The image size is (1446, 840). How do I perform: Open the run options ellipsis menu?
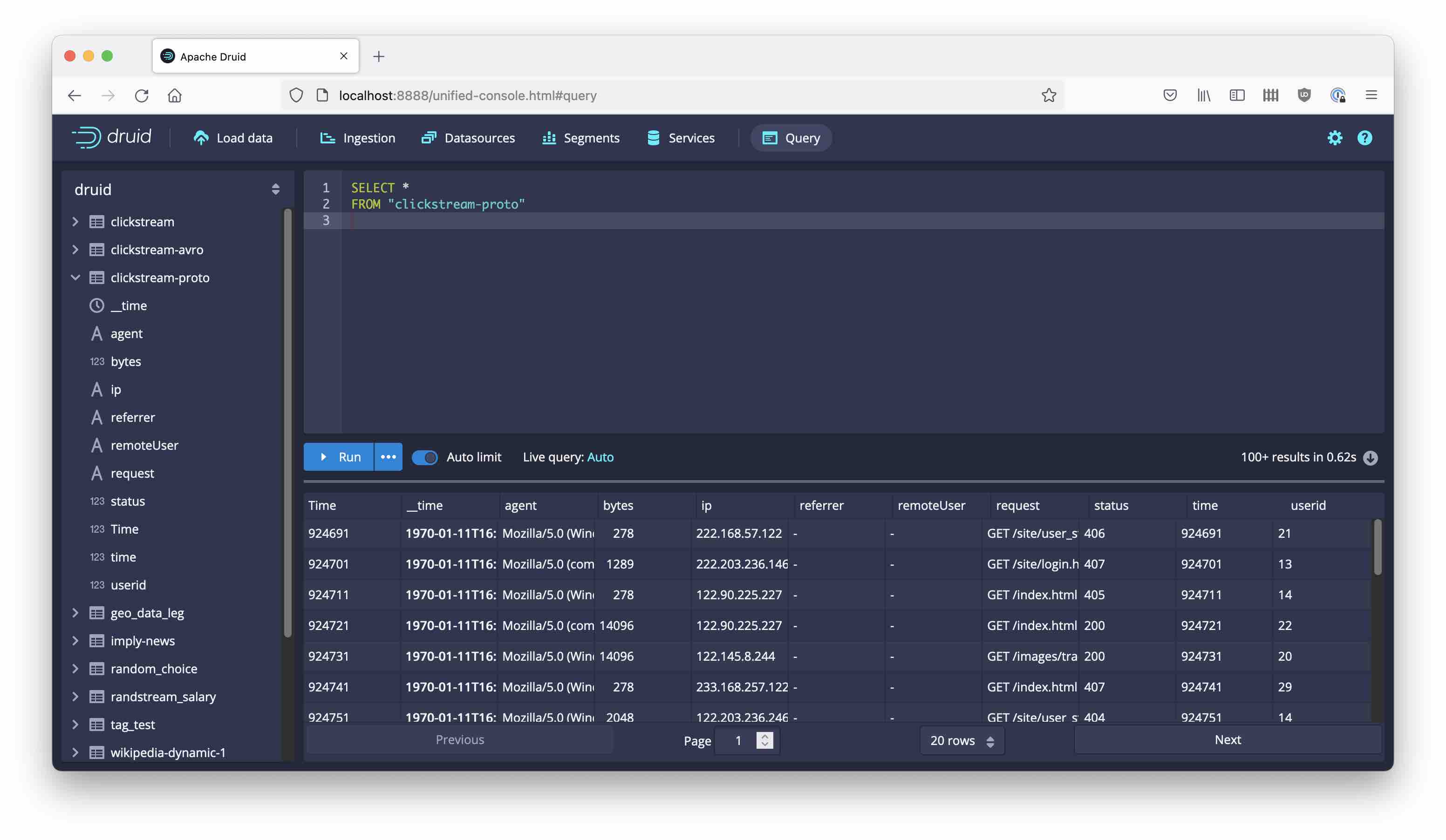(389, 457)
